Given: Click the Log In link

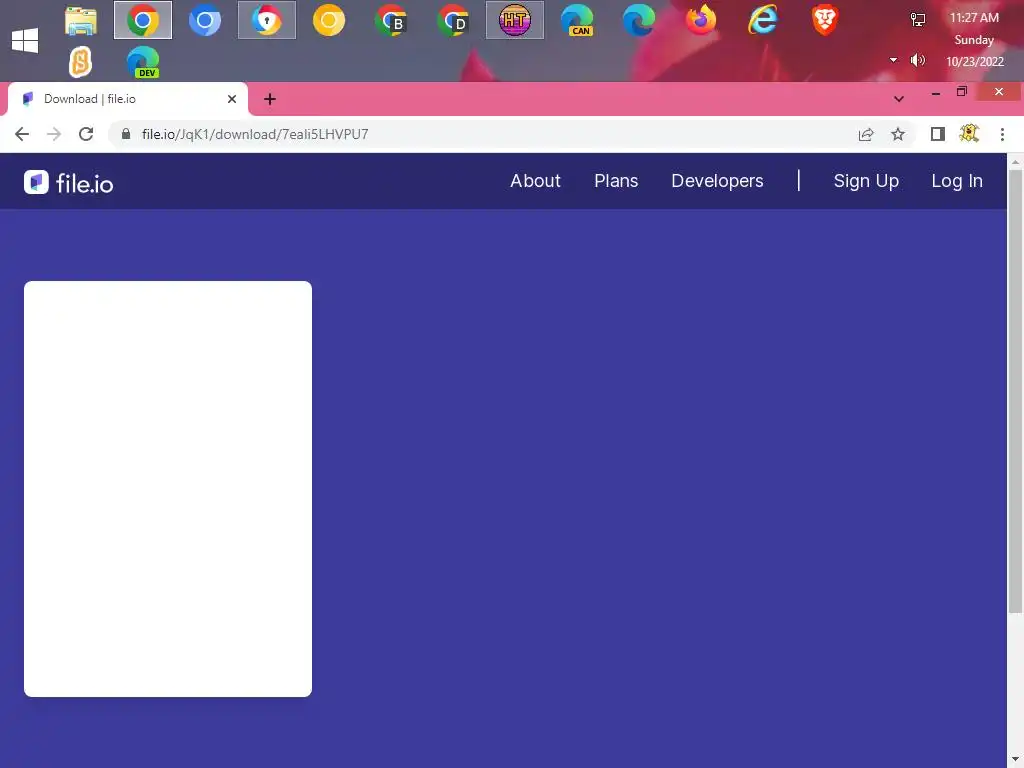Looking at the screenshot, I should pos(957,181).
